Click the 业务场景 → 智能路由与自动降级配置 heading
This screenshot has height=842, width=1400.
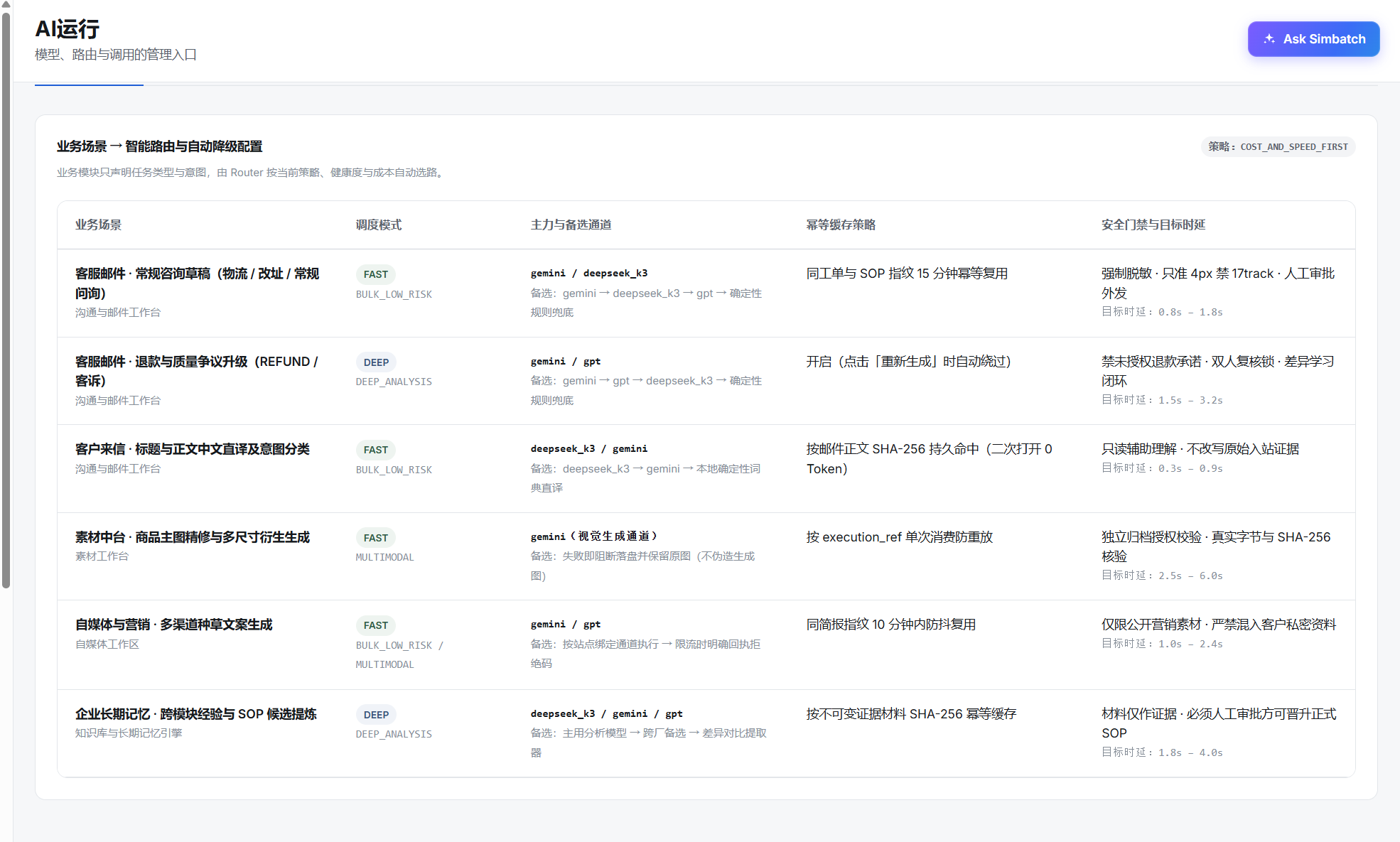(x=160, y=146)
